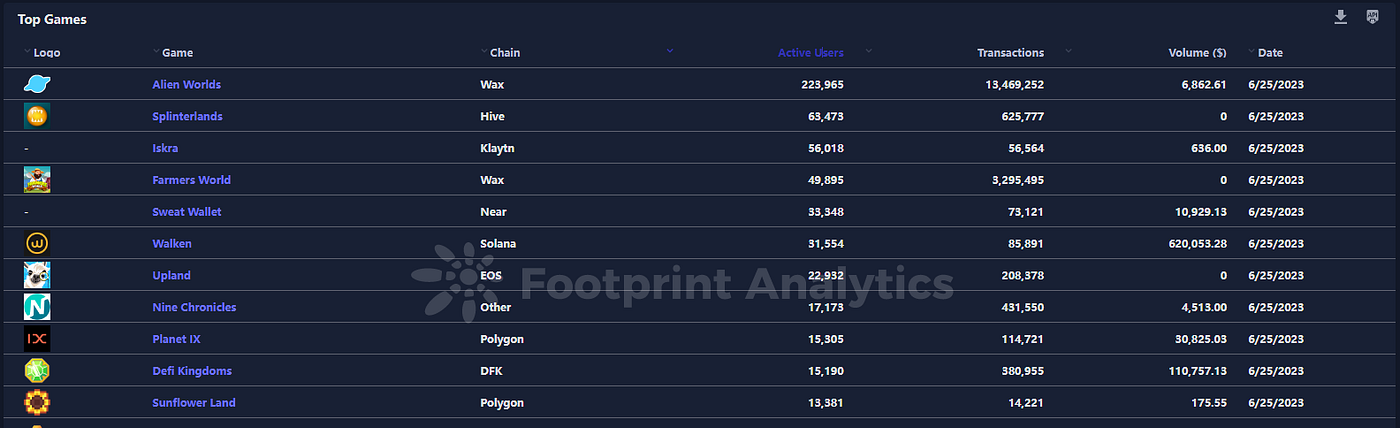Click the Upland llama logo
Image resolution: width=1400 pixels, height=428 pixels.
point(37,276)
